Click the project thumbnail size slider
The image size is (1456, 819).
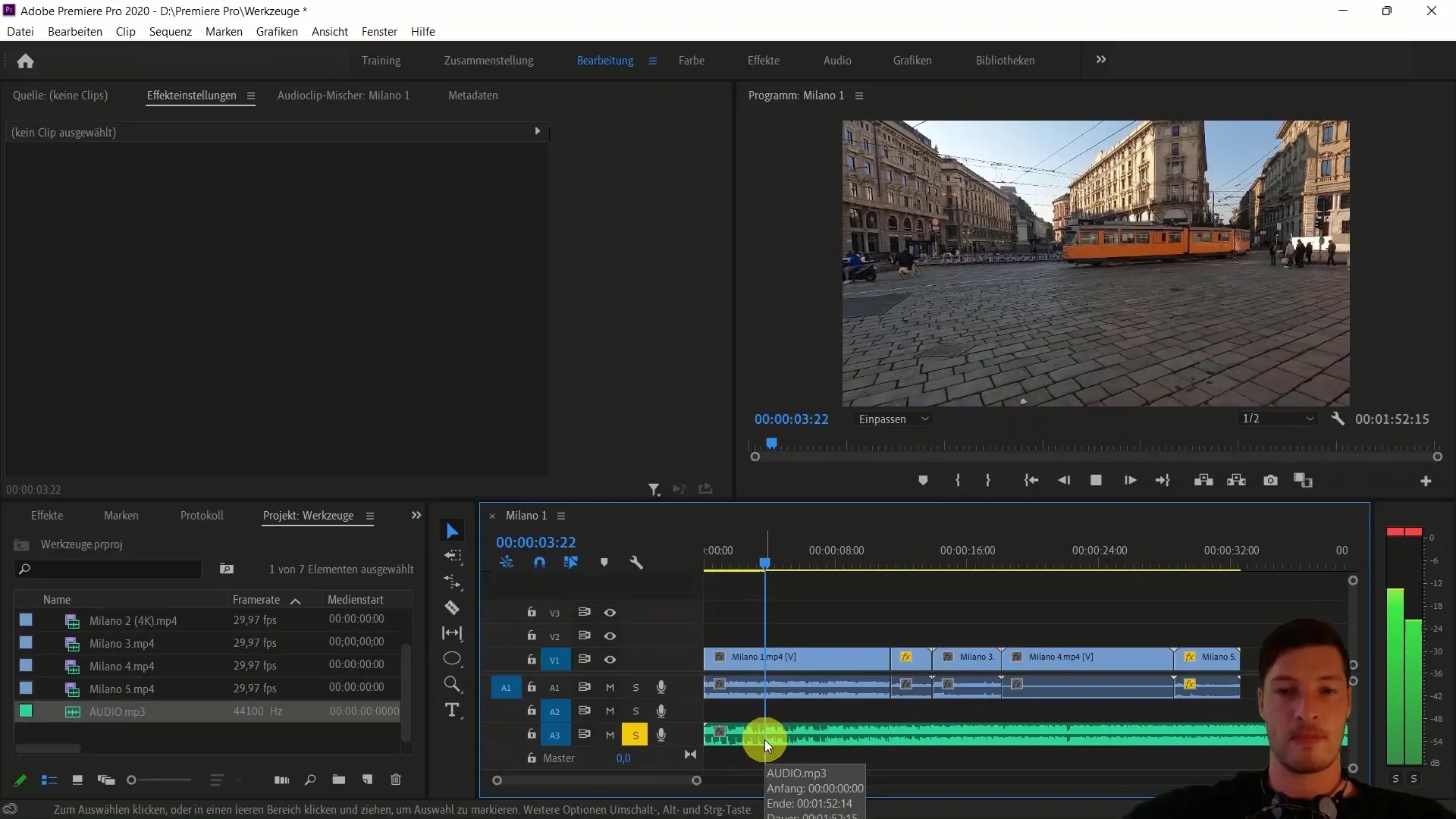159,780
